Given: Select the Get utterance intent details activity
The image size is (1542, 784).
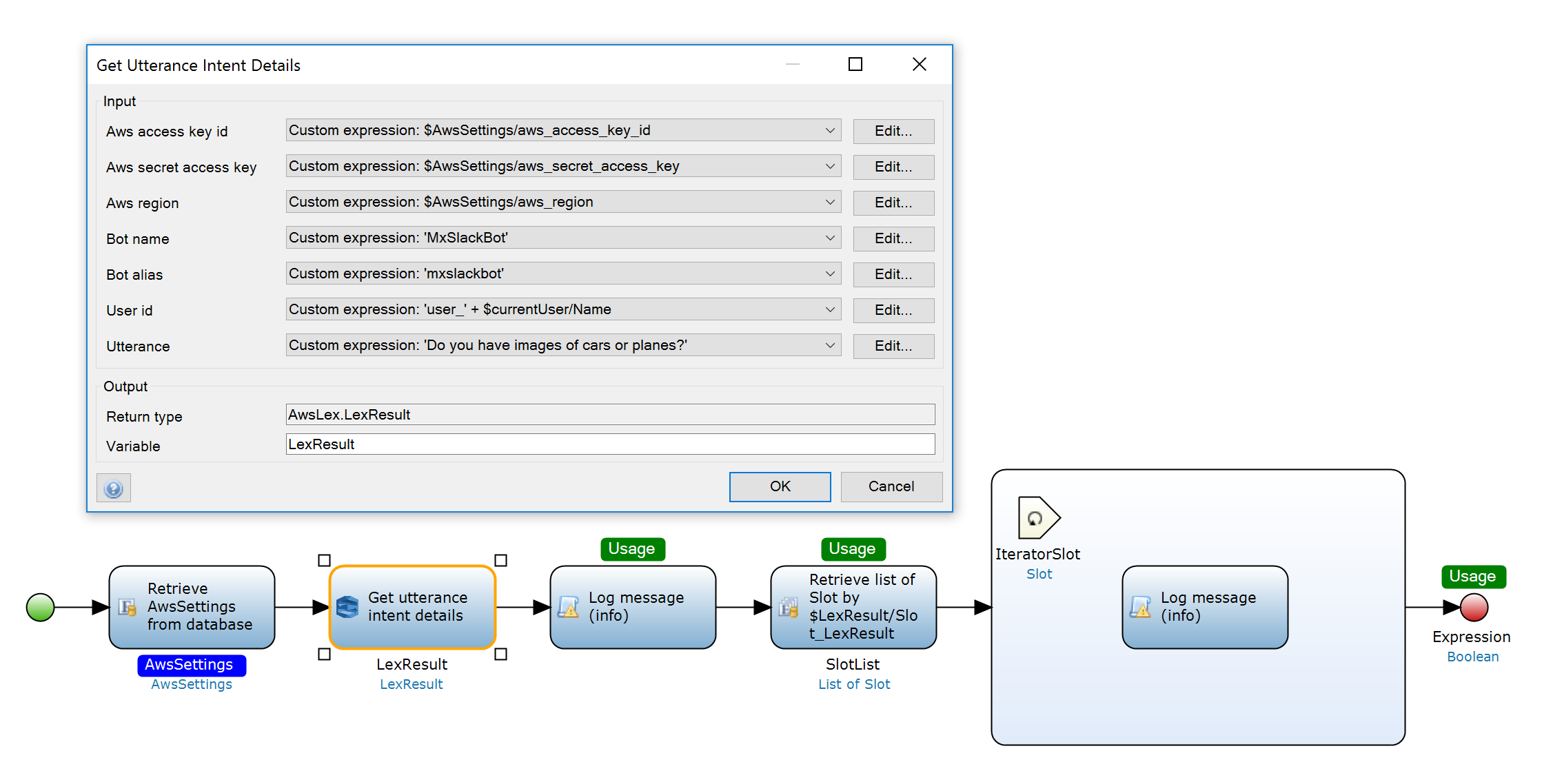Looking at the screenshot, I should pyautogui.click(x=412, y=607).
